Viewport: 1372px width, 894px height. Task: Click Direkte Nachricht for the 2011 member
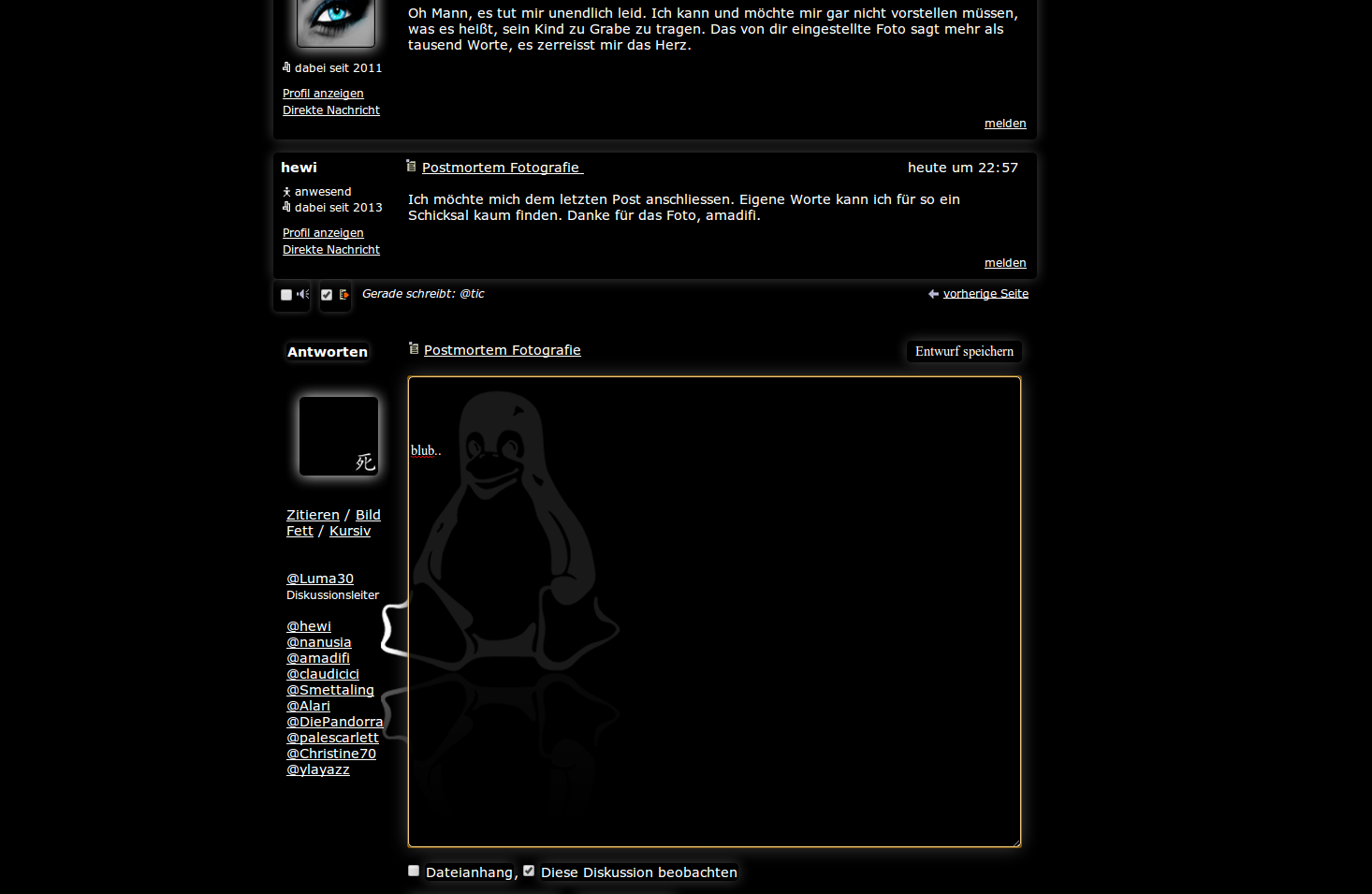coord(331,110)
